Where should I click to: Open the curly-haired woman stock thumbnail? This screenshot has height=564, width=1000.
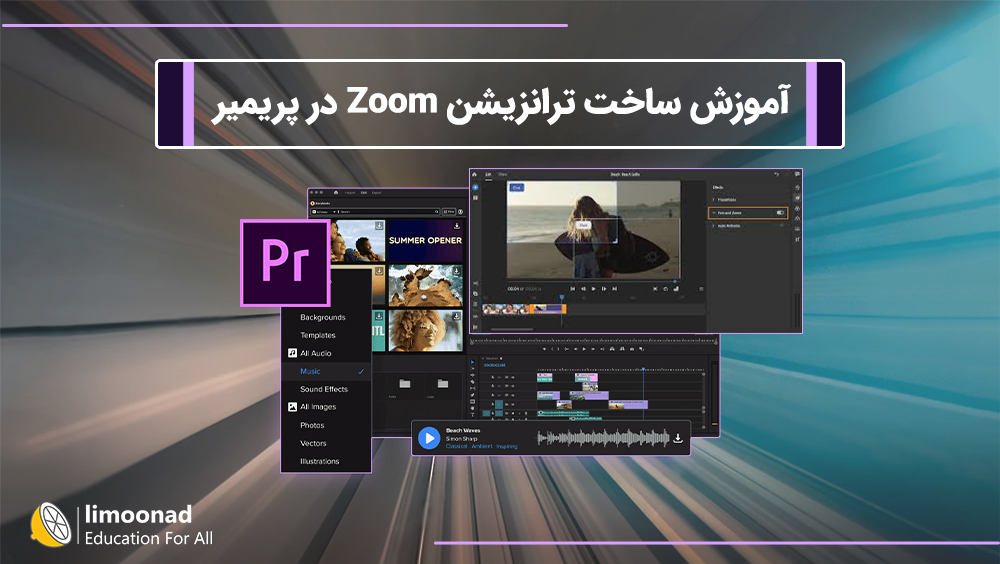[x=425, y=330]
